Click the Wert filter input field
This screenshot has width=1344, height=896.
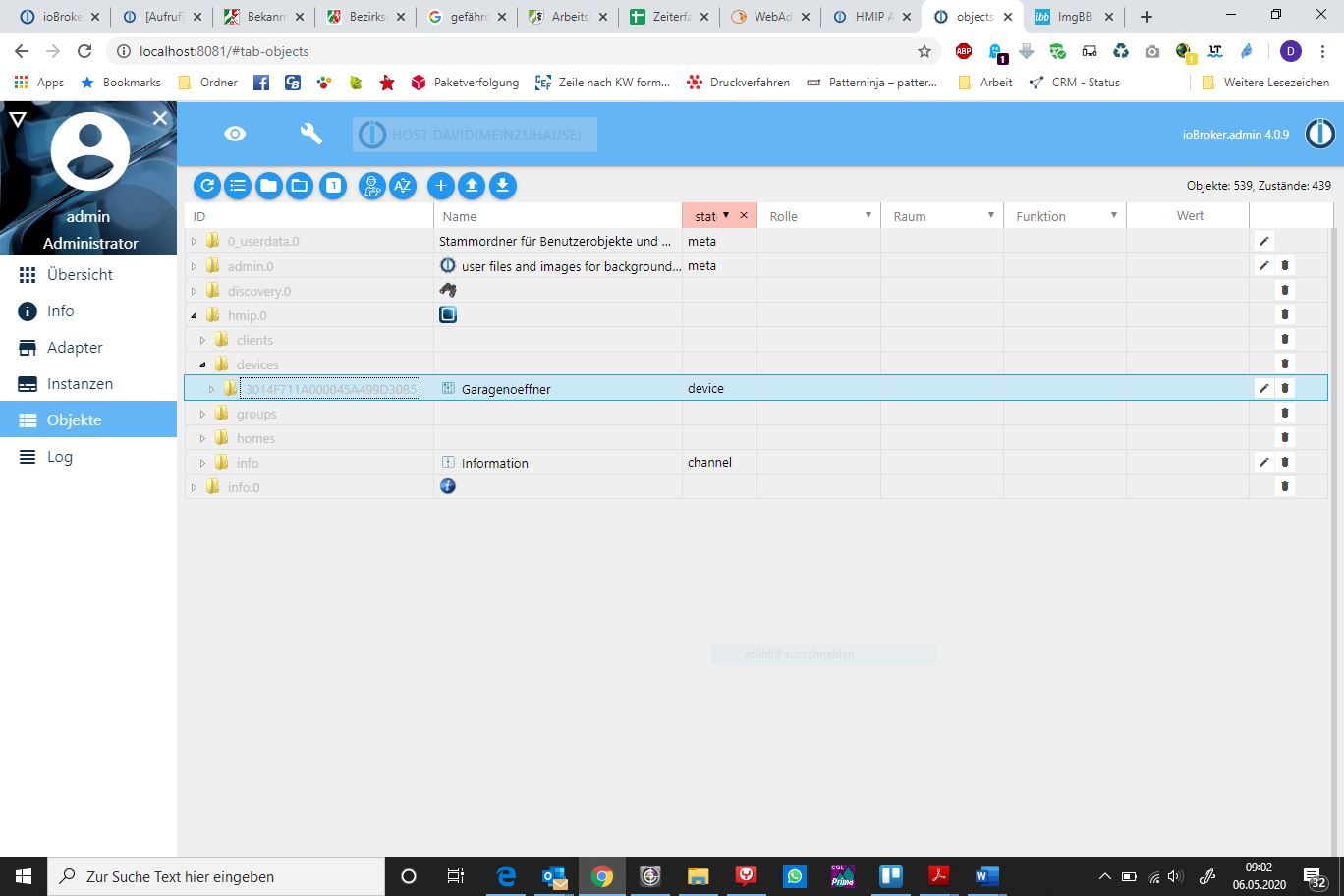point(1188,216)
